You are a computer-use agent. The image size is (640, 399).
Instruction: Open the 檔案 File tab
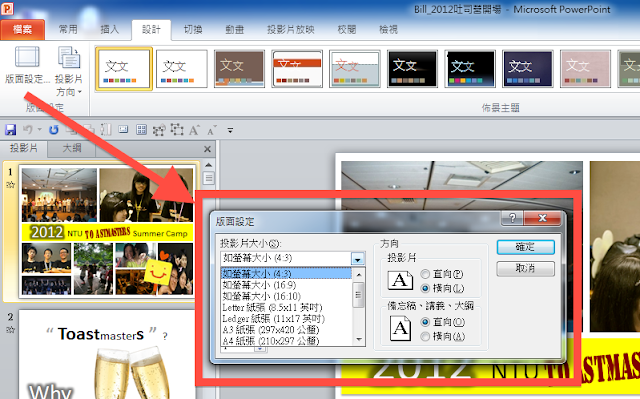pos(22,29)
